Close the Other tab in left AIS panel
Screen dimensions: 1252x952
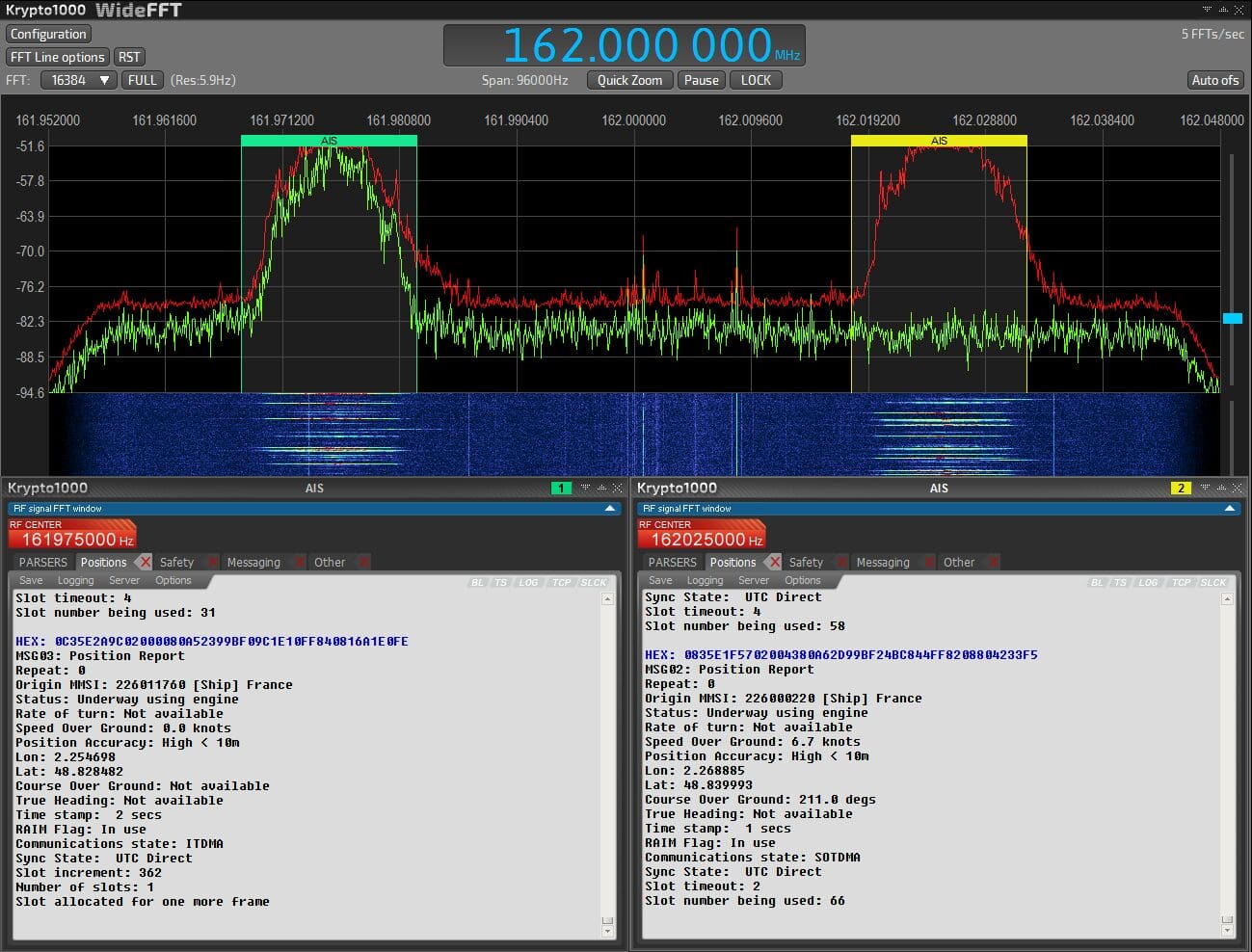pyautogui.click(x=362, y=562)
